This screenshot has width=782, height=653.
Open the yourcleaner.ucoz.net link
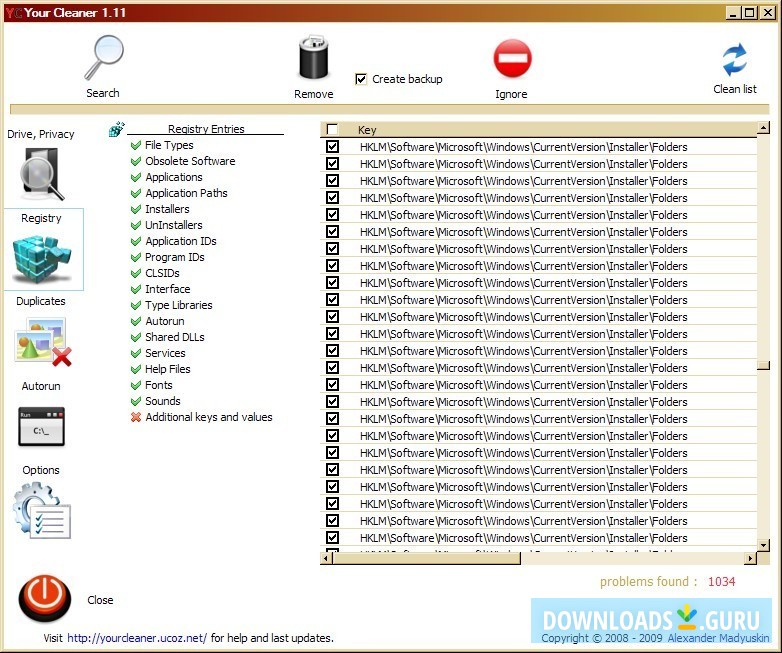click(137, 638)
